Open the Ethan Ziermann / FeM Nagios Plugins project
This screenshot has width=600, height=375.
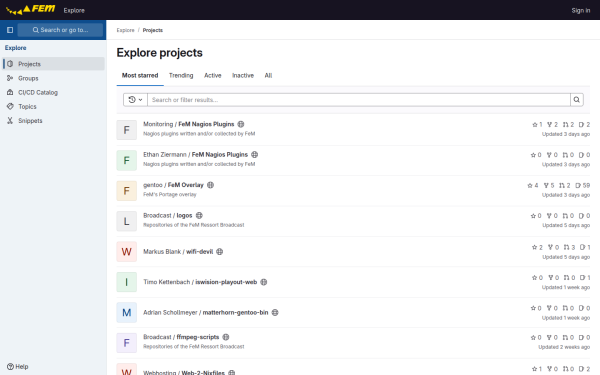(x=196, y=155)
